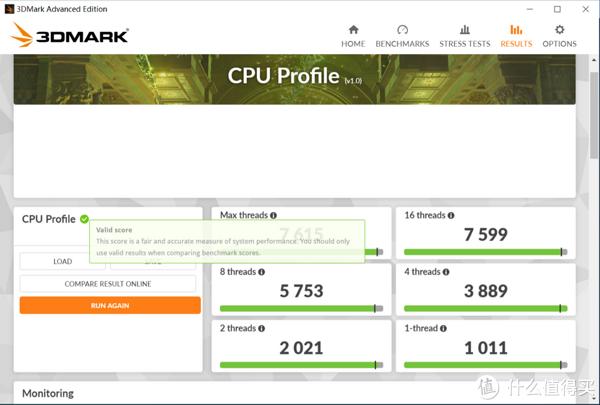This screenshot has width=600, height=405.
Task: Close the 3DMark window
Action: point(585,9)
